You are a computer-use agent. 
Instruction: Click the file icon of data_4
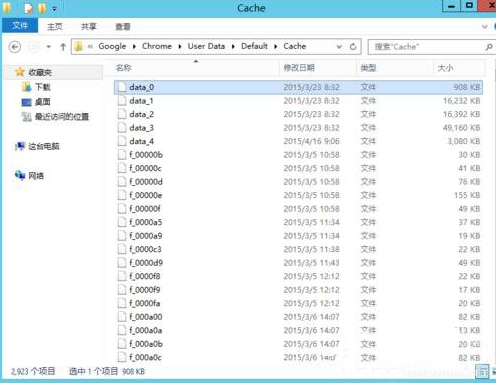[x=122, y=141]
